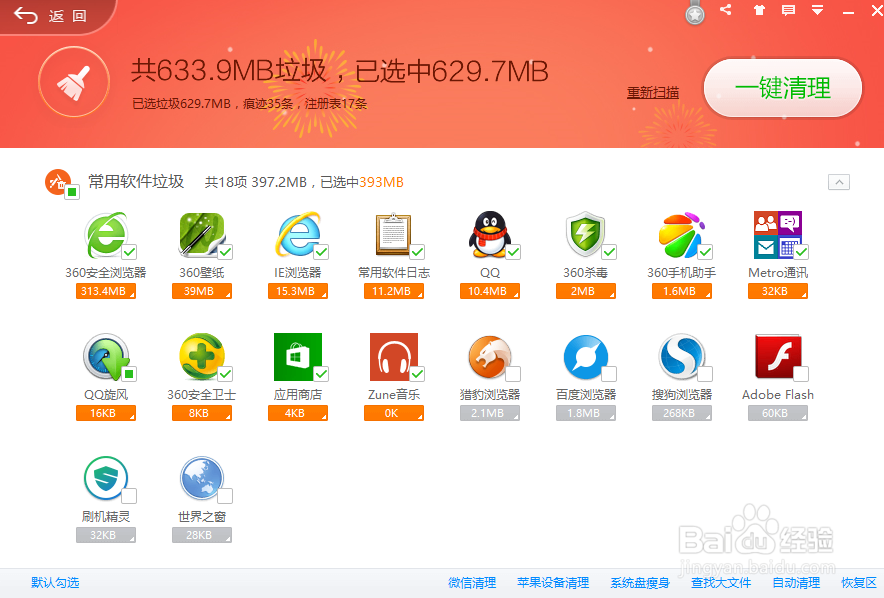Expand the 10.4MB size details

490,291
